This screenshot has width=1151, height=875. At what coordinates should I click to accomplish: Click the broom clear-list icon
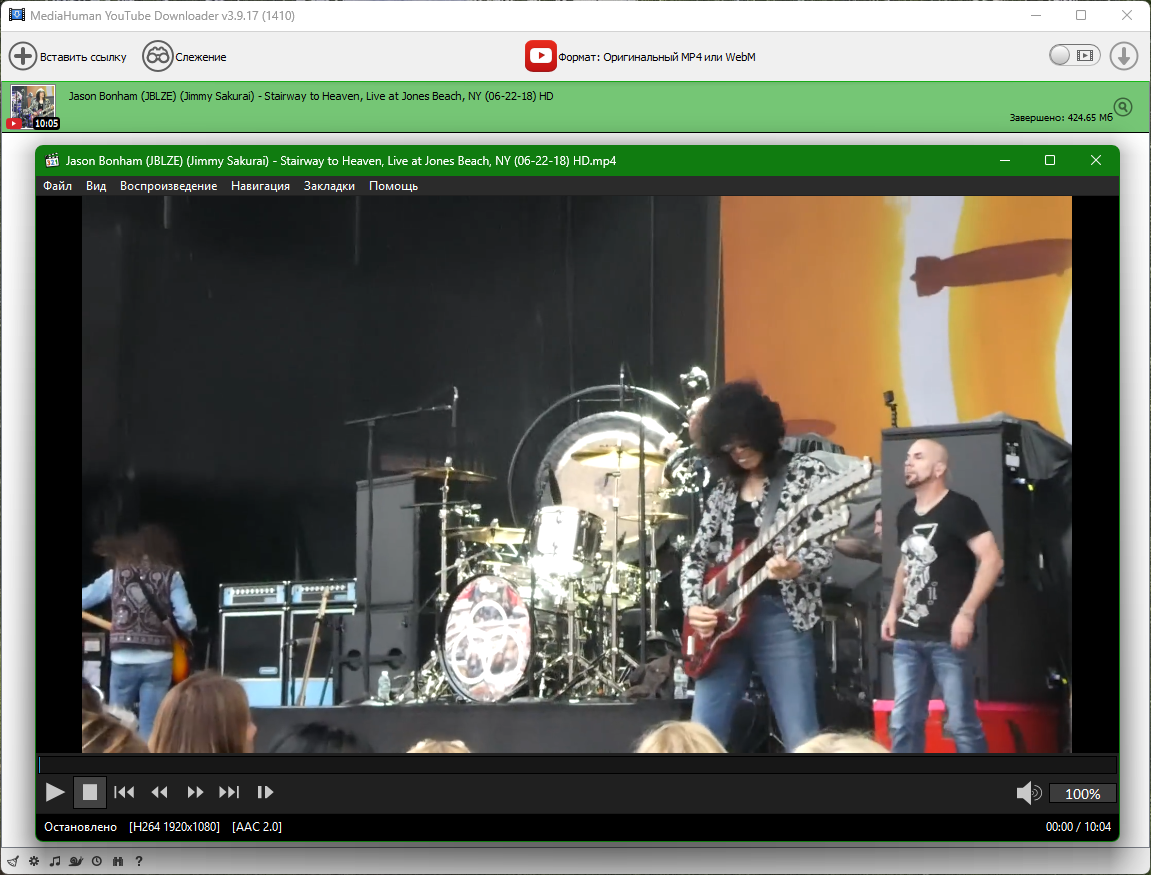click(x=13, y=861)
